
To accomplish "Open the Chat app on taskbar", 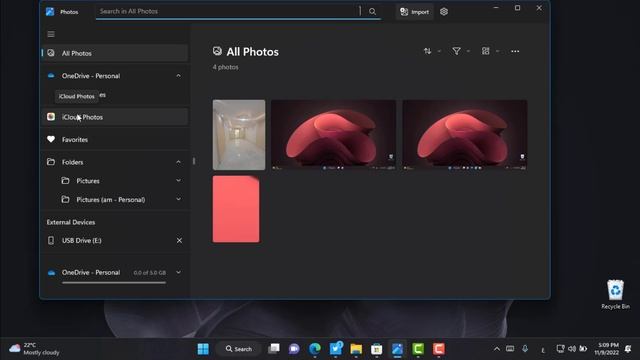I will [294, 349].
